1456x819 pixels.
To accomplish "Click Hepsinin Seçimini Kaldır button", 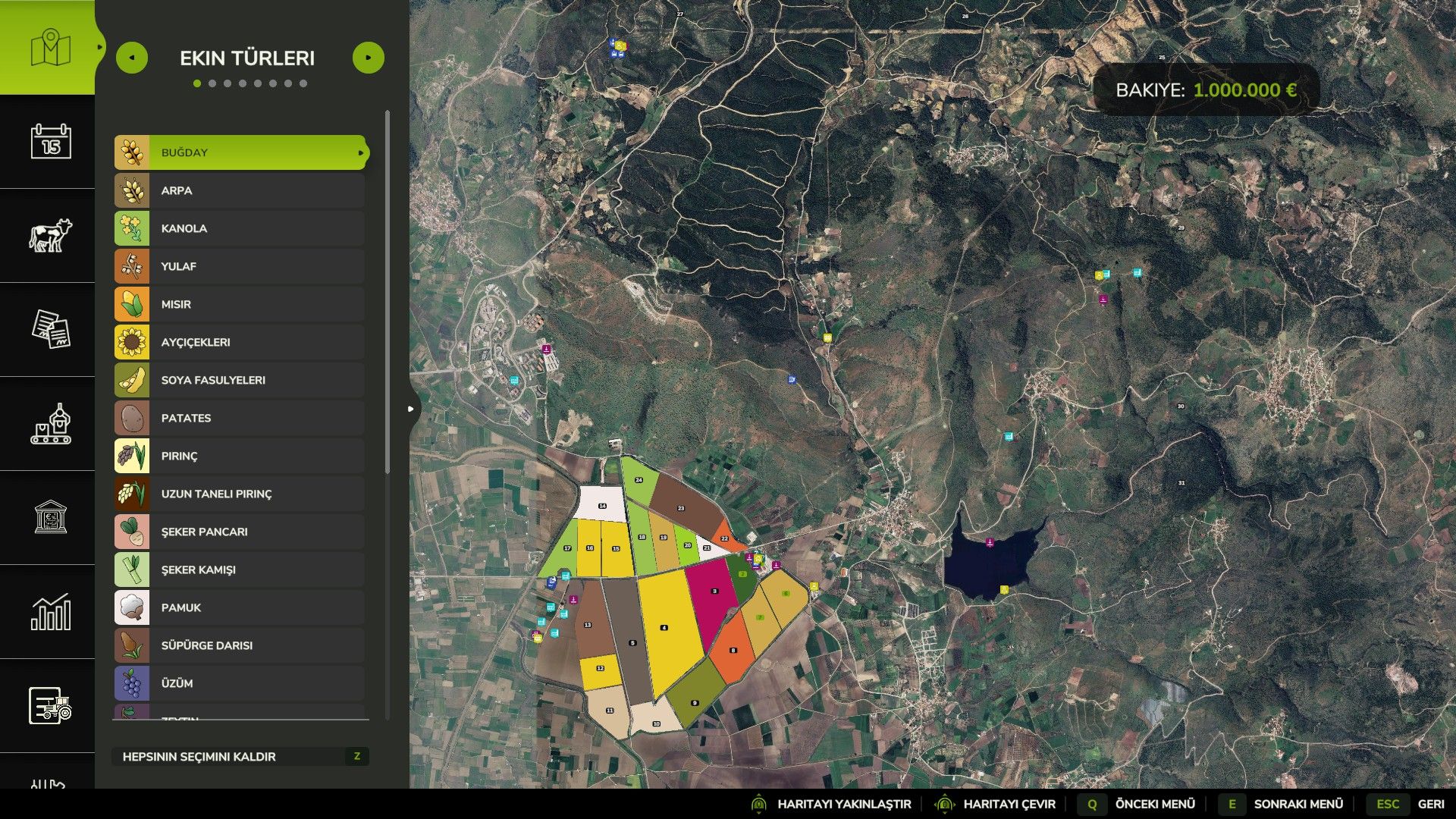I will (x=240, y=756).
